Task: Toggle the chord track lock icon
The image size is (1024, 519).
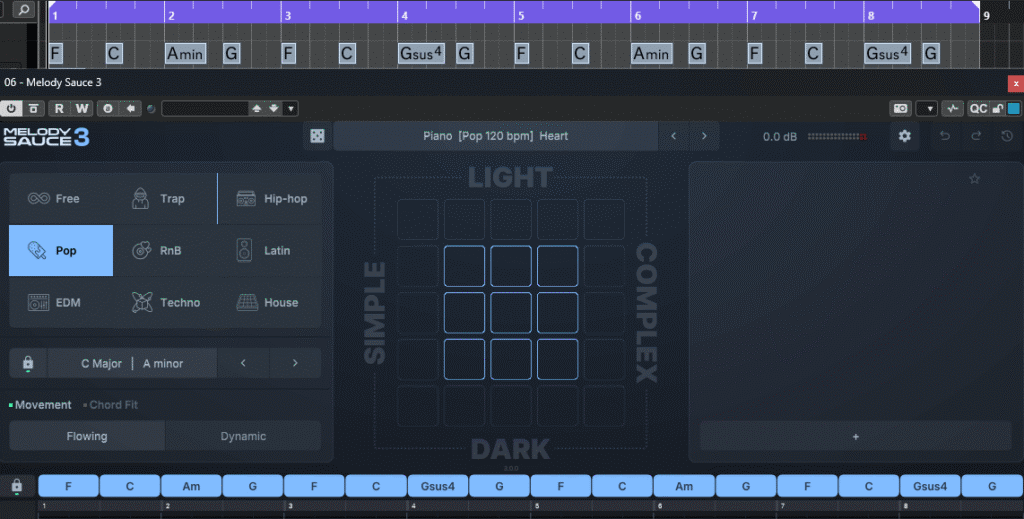Action: click(16, 486)
